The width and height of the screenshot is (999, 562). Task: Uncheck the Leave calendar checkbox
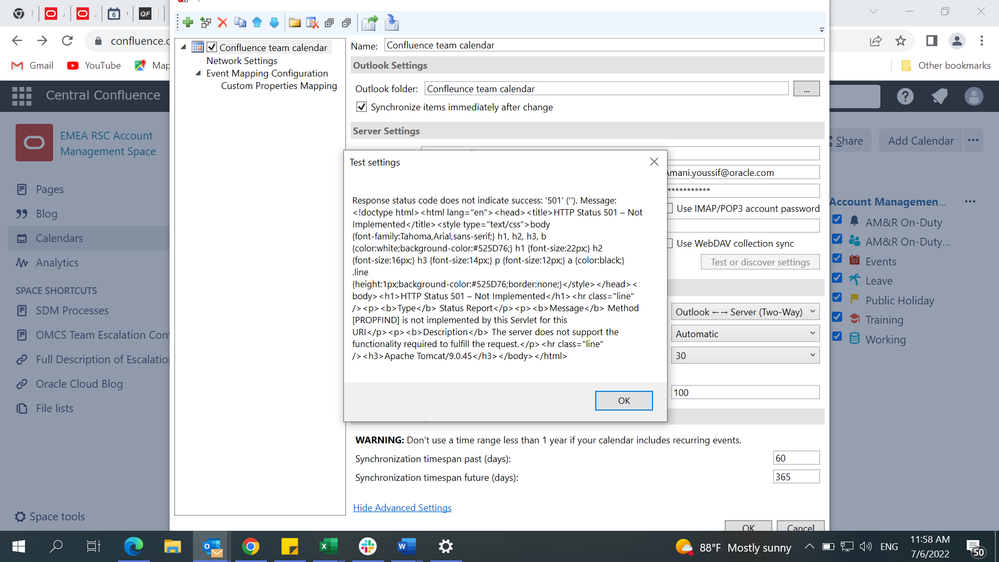837,278
